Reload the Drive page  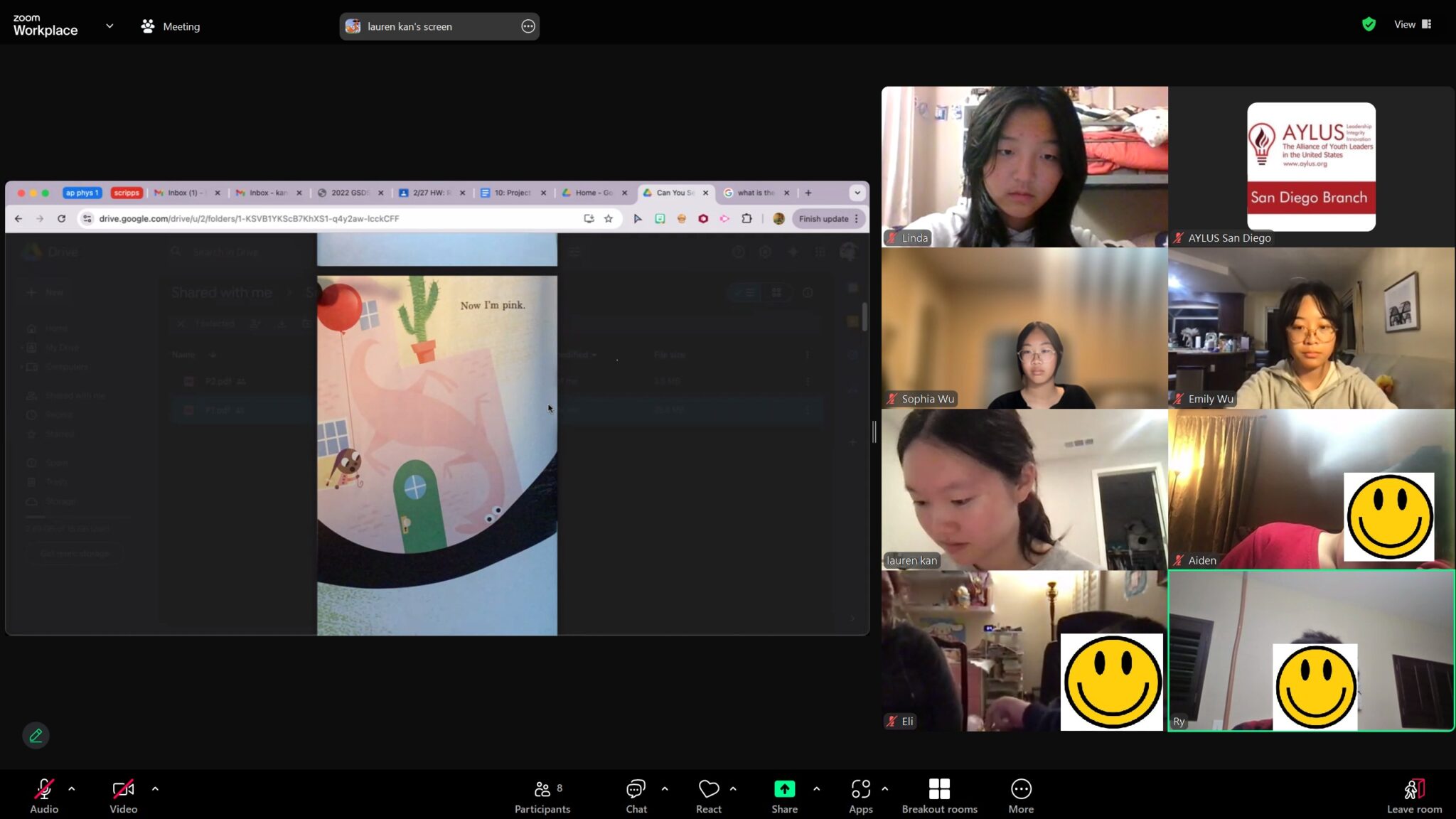coord(62,219)
